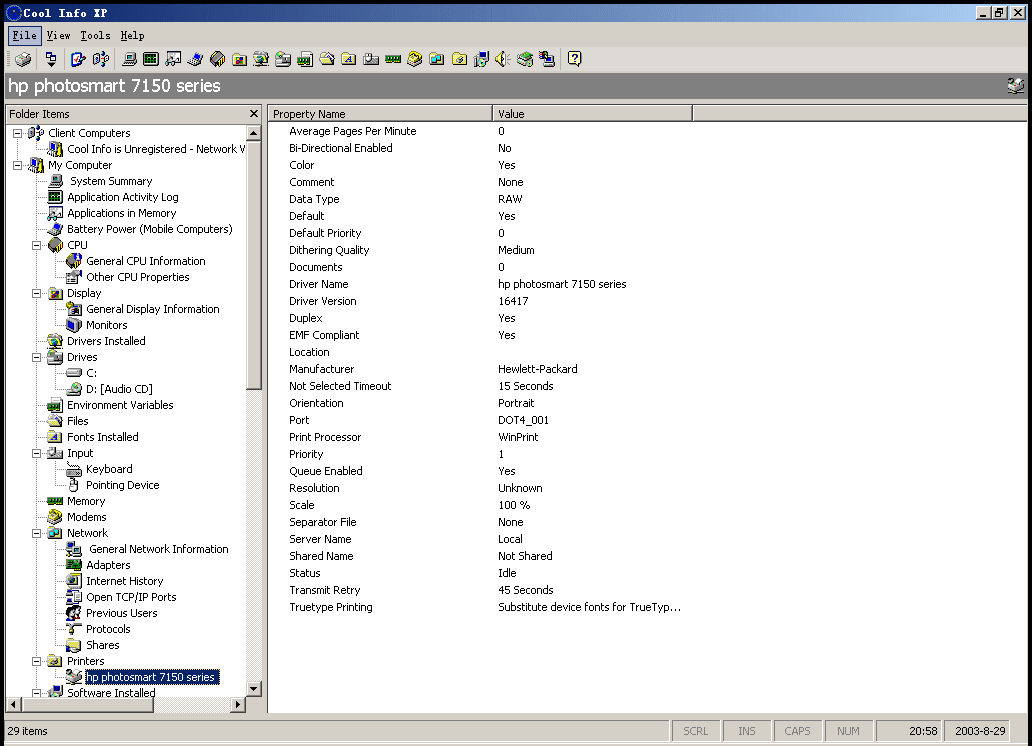The height and width of the screenshot is (746, 1032).
Task: Collapse the Printers tree branch
Action: point(37,661)
